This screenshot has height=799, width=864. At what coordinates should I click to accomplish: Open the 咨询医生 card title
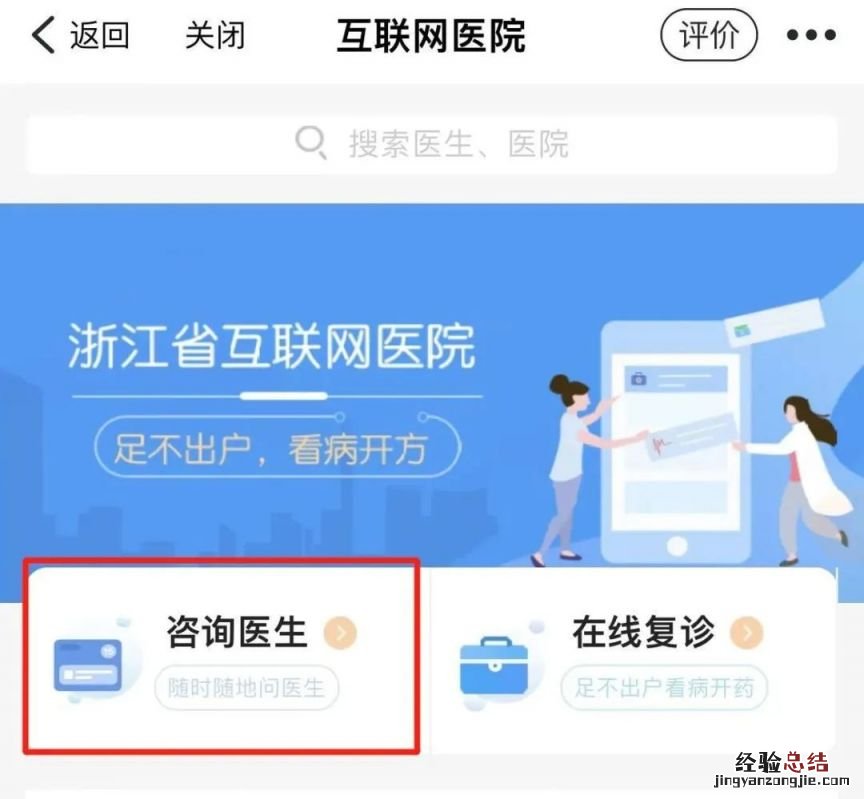pos(237,632)
